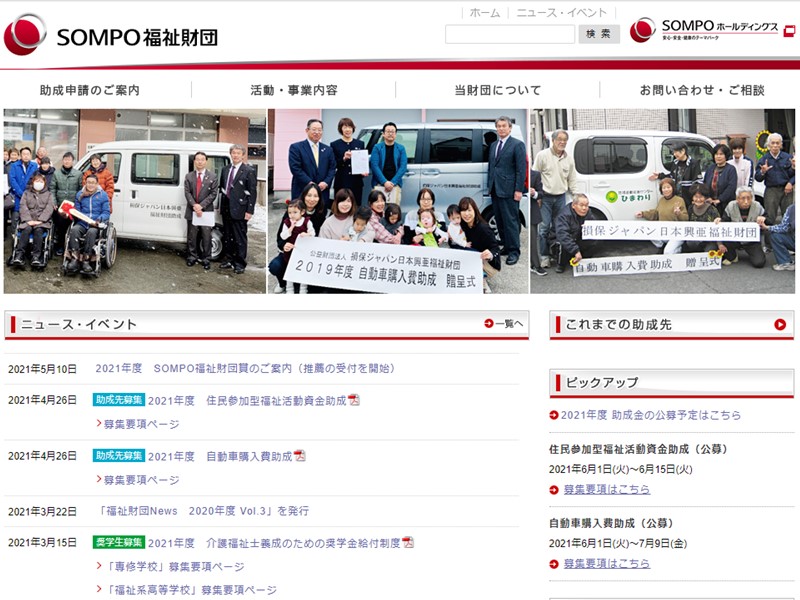
Task: Go to the ホーム link at the top
Action: click(x=485, y=13)
